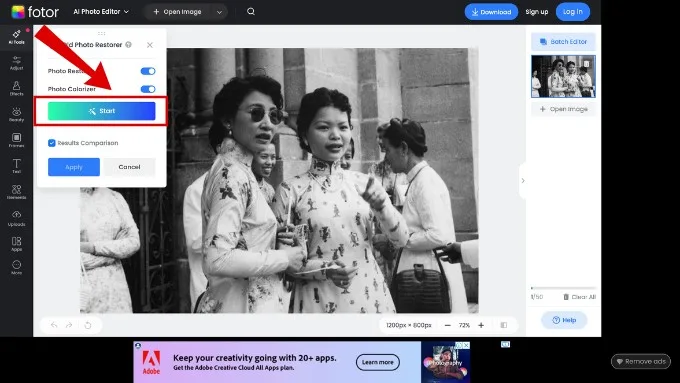Click the Old Photo Restorer help icon
The height and width of the screenshot is (383, 680).
tap(128, 44)
